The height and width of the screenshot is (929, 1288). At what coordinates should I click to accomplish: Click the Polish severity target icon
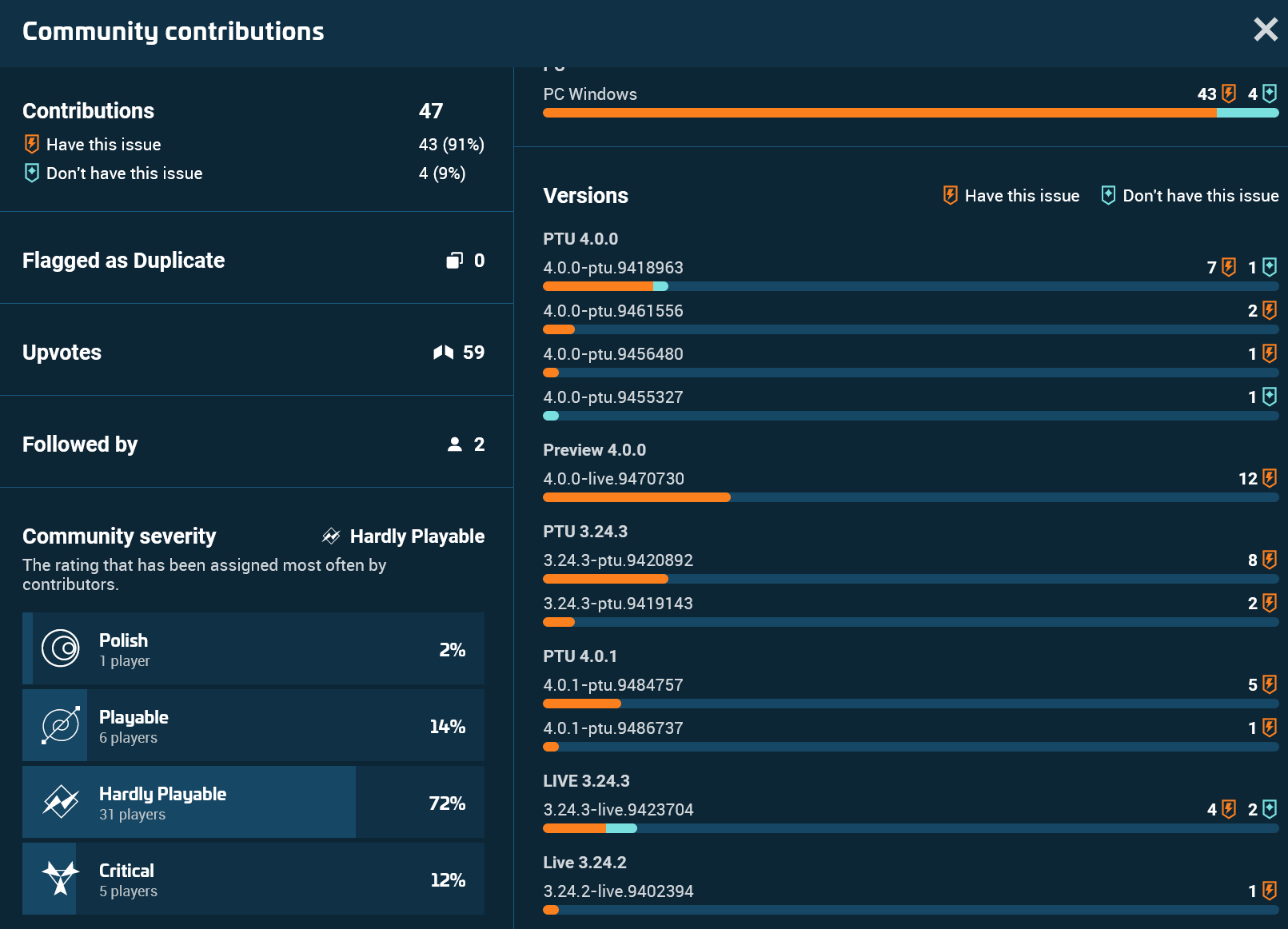coord(61,648)
